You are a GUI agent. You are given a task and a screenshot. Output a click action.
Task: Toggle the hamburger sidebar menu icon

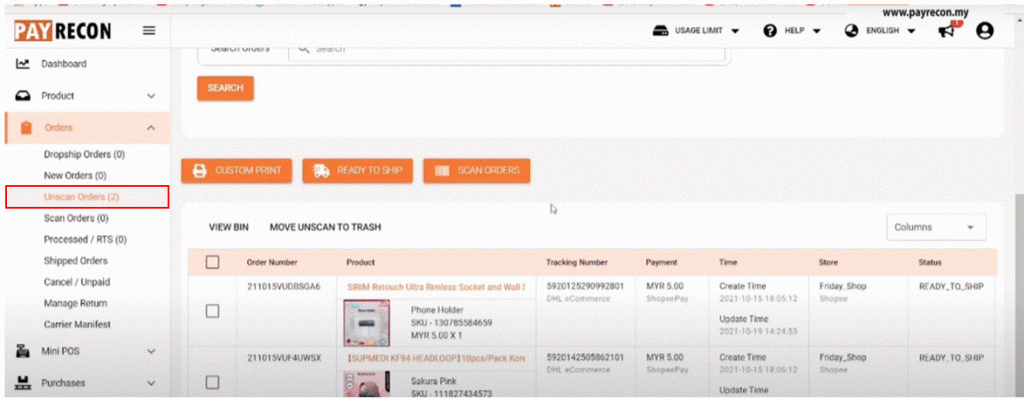pos(149,31)
